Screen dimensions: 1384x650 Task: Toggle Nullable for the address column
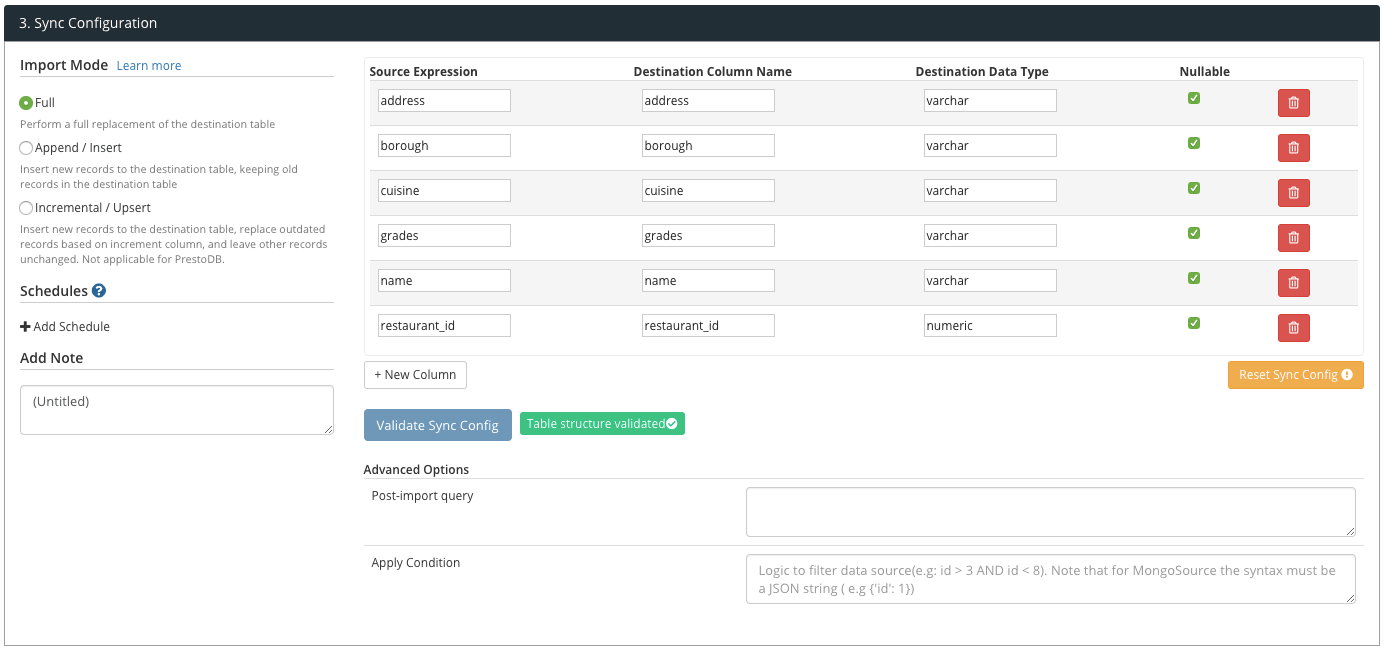pos(1193,97)
